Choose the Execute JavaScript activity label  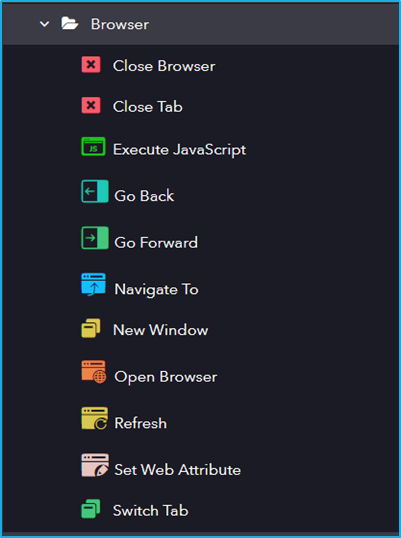coord(180,150)
